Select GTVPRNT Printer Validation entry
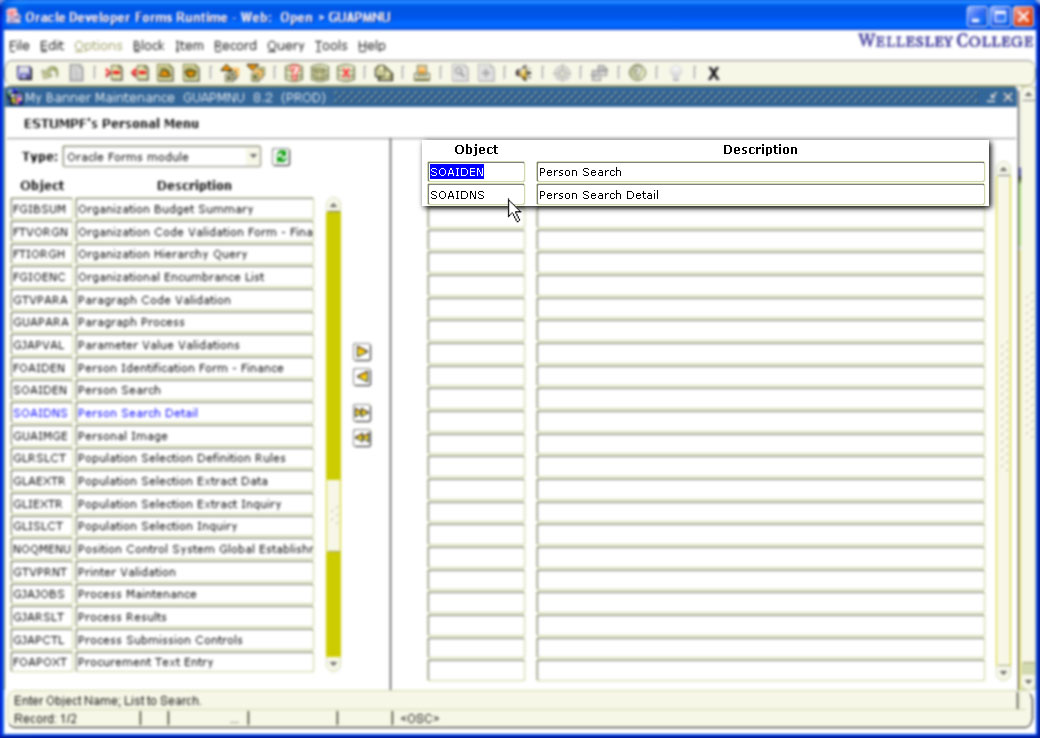This screenshot has width=1040, height=738. [x=162, y=572]
